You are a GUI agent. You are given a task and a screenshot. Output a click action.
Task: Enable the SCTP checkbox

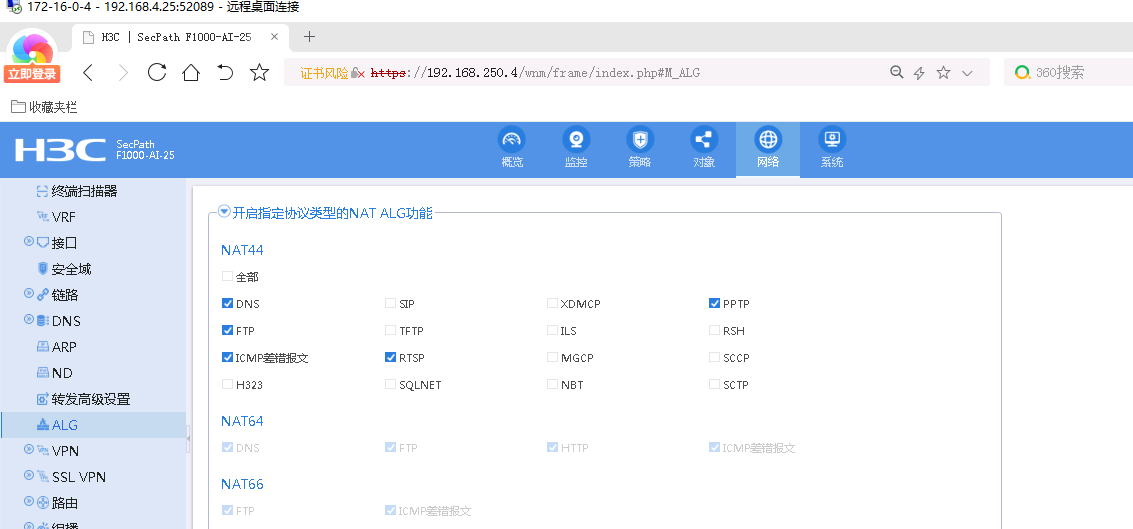tap(715, 384)
